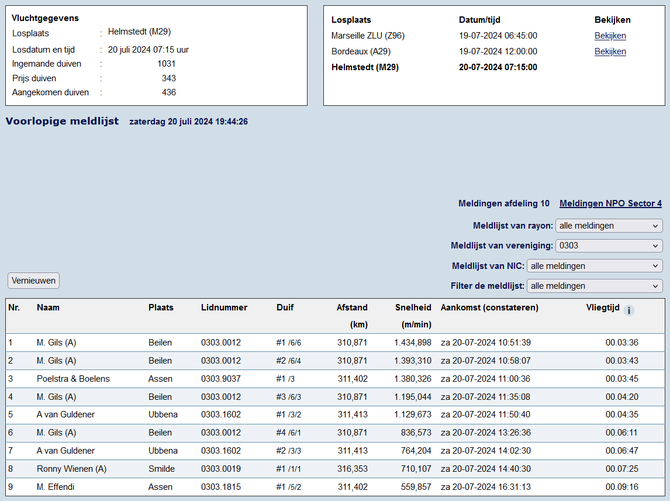Image resolution: width=670 pixels, height=501 pixels.
Task: Click distance value 316,353
Action: [x=352, y=469]
